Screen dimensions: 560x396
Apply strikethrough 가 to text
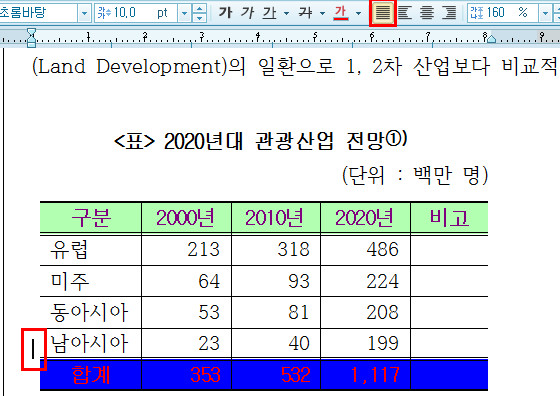coord(305,13)
